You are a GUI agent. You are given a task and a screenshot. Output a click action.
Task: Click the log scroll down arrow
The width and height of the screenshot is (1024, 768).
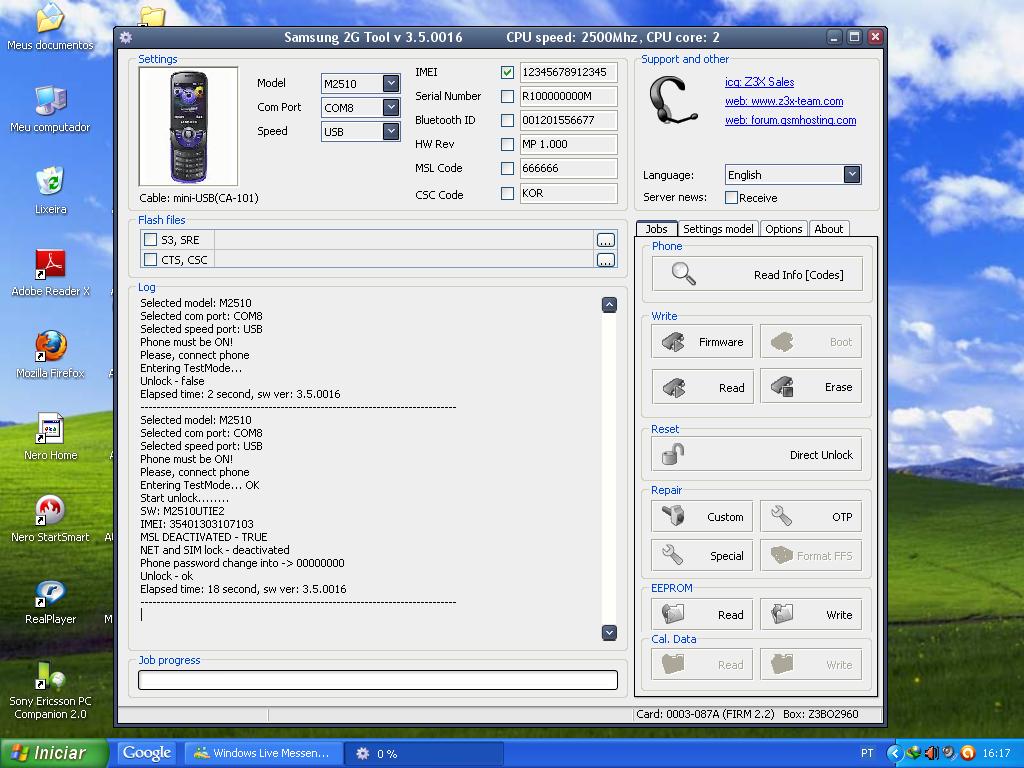(609, 632)
